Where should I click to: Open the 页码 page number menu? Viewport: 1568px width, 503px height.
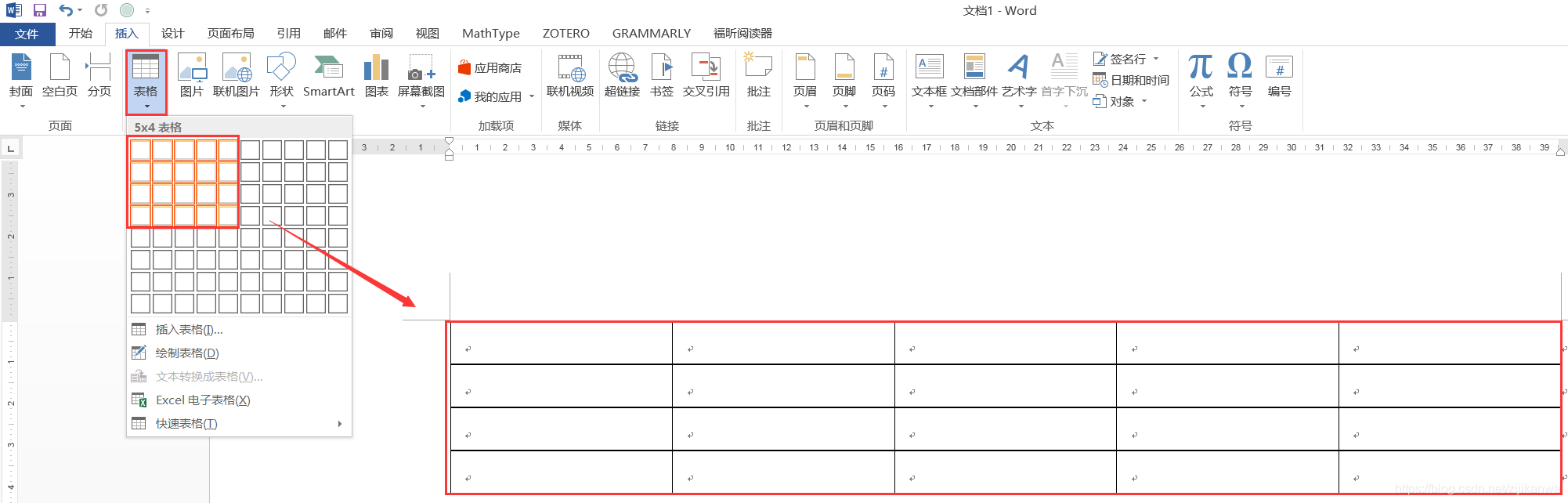click(883, 78)
